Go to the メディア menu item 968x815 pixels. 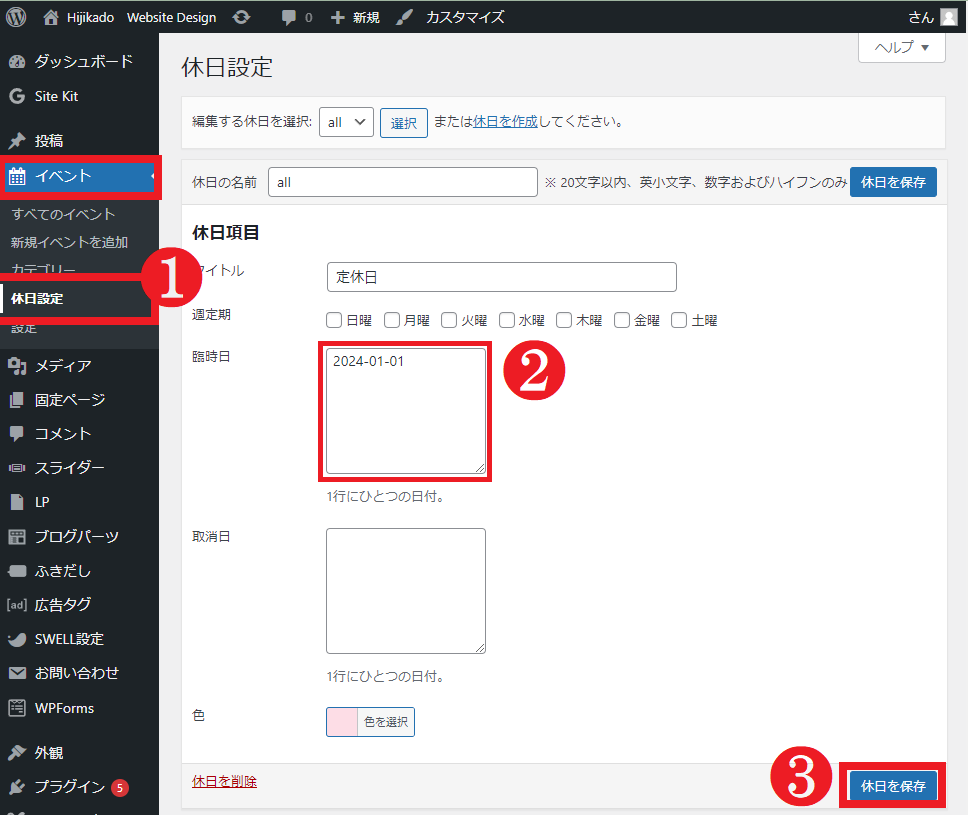(63, 366)
